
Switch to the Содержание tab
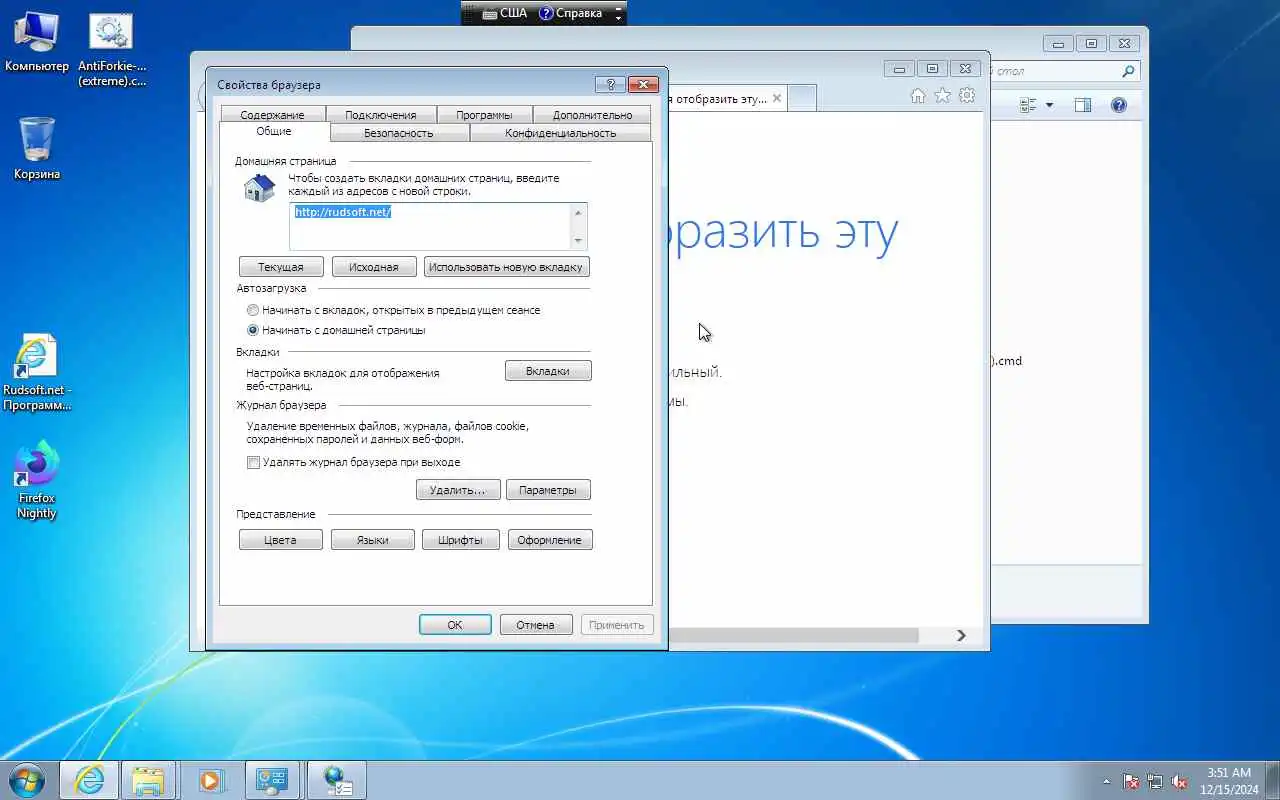click(x=272, y=115)
